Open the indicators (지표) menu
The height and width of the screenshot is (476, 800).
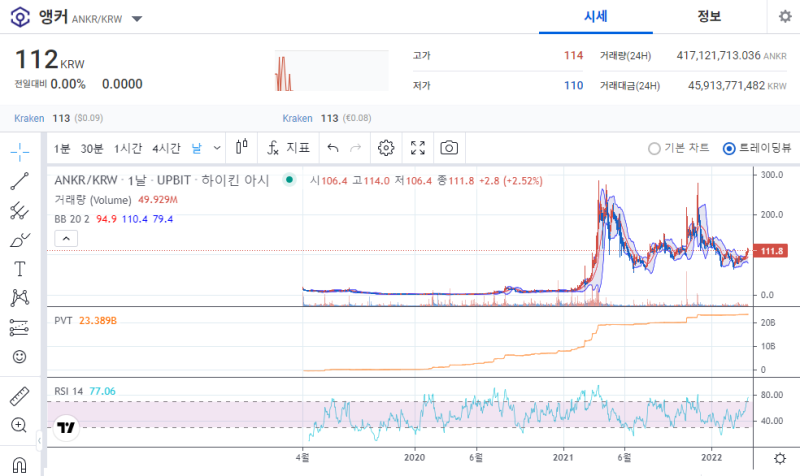[x=288, y=148]
